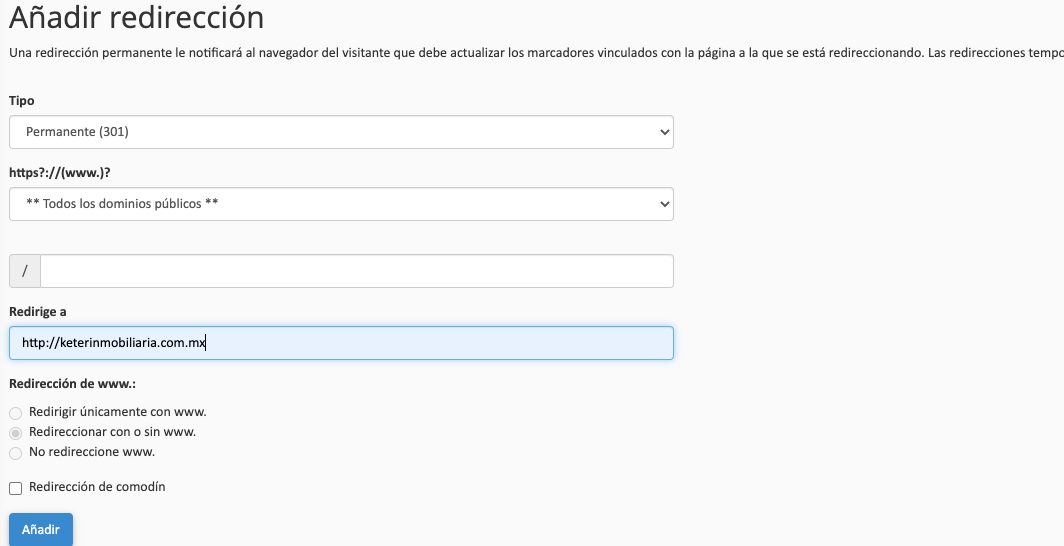This screenshot has height=546, width=1064.
Task: Click the Tipo field label
Action: (x=22, y=101)
